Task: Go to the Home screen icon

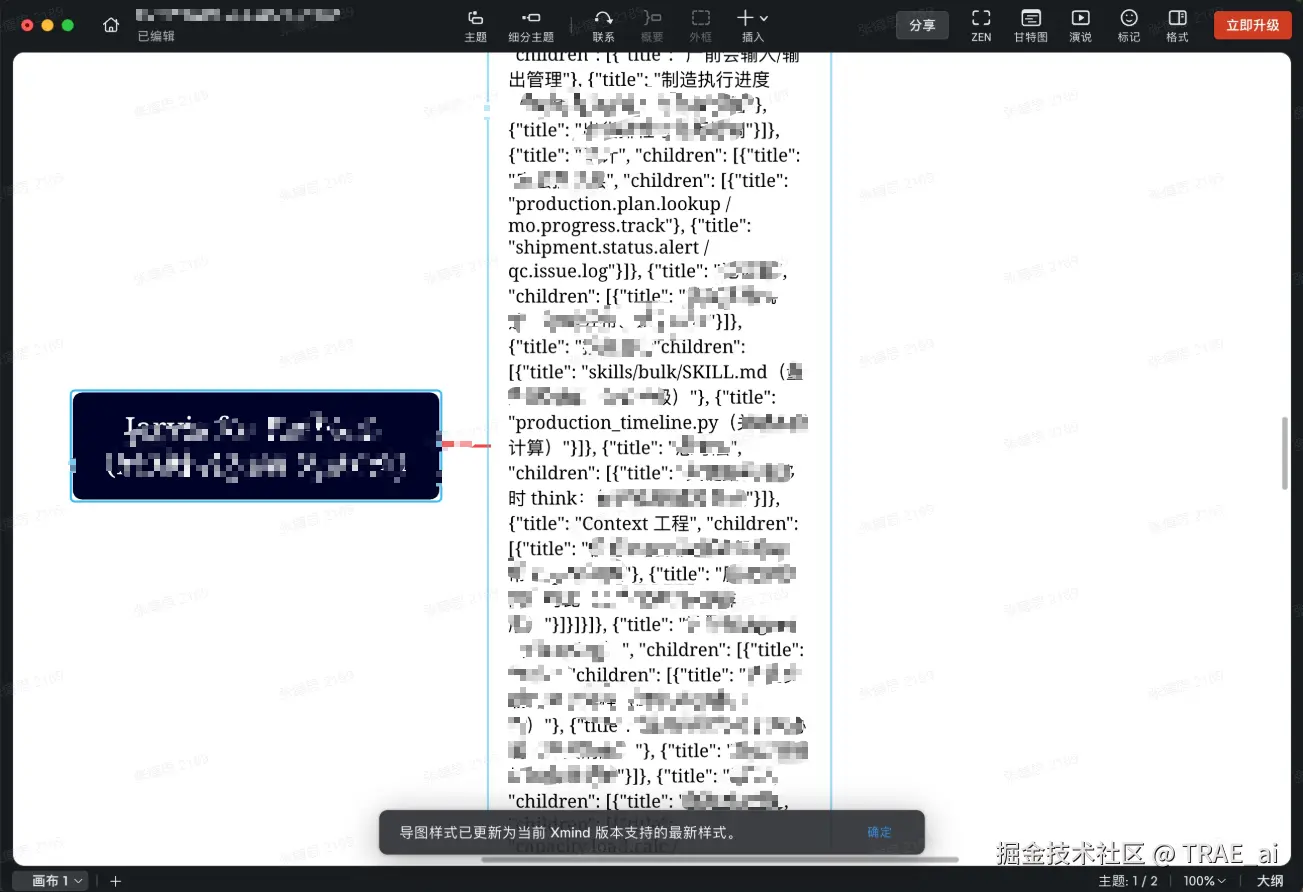Action: [111, 25]
